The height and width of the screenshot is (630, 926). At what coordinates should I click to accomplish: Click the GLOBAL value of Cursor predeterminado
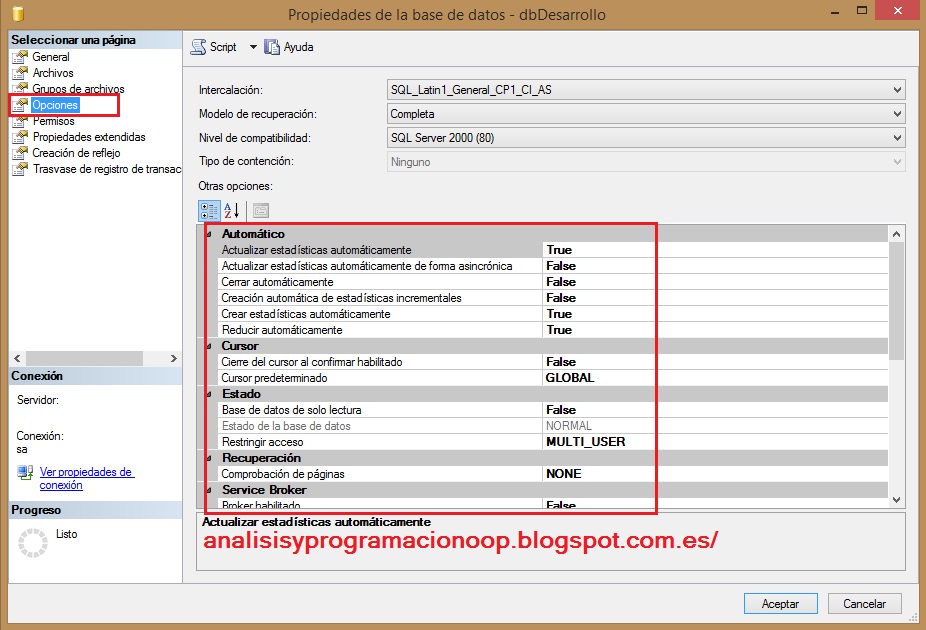[x=570, y=378]
